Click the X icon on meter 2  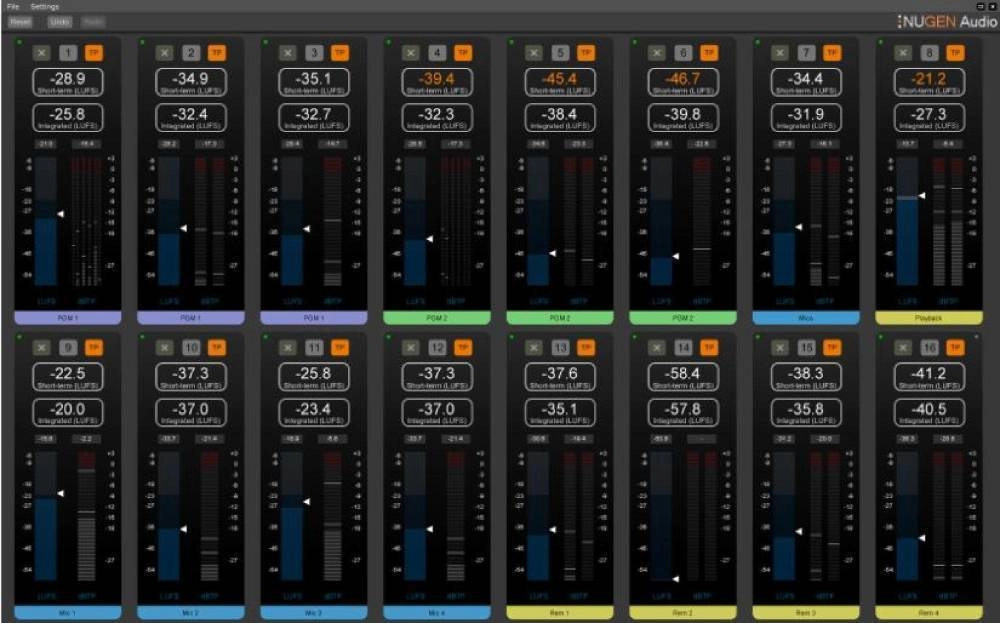(165, 53)
